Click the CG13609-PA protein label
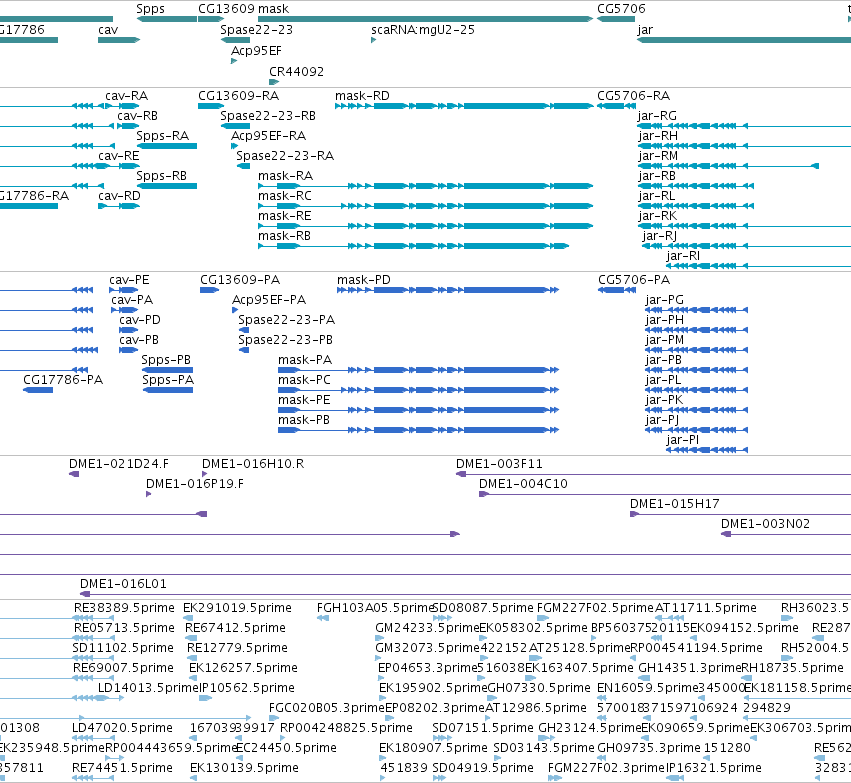This screenshot has width=851, height=783. [239, 280]
